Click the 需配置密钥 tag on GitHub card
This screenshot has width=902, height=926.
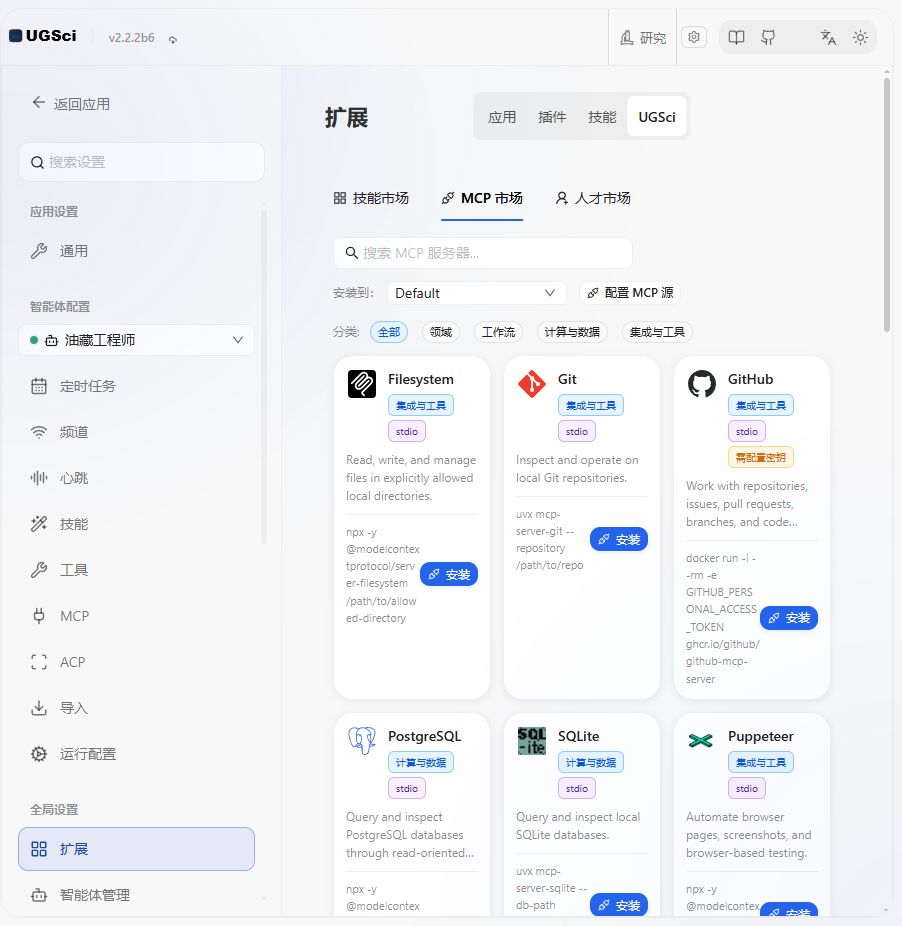(760, 457)
